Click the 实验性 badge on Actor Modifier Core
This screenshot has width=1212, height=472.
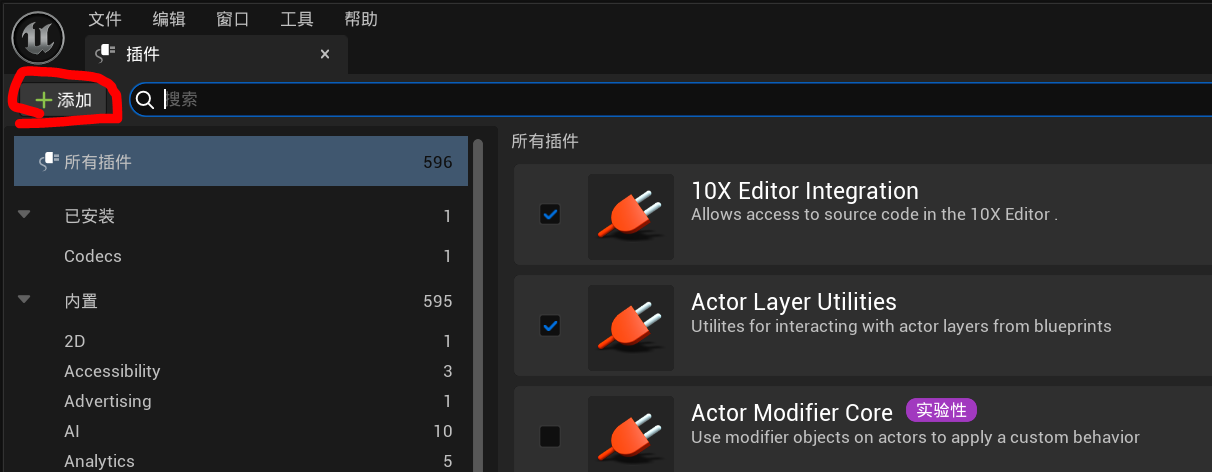coord(941,410)
